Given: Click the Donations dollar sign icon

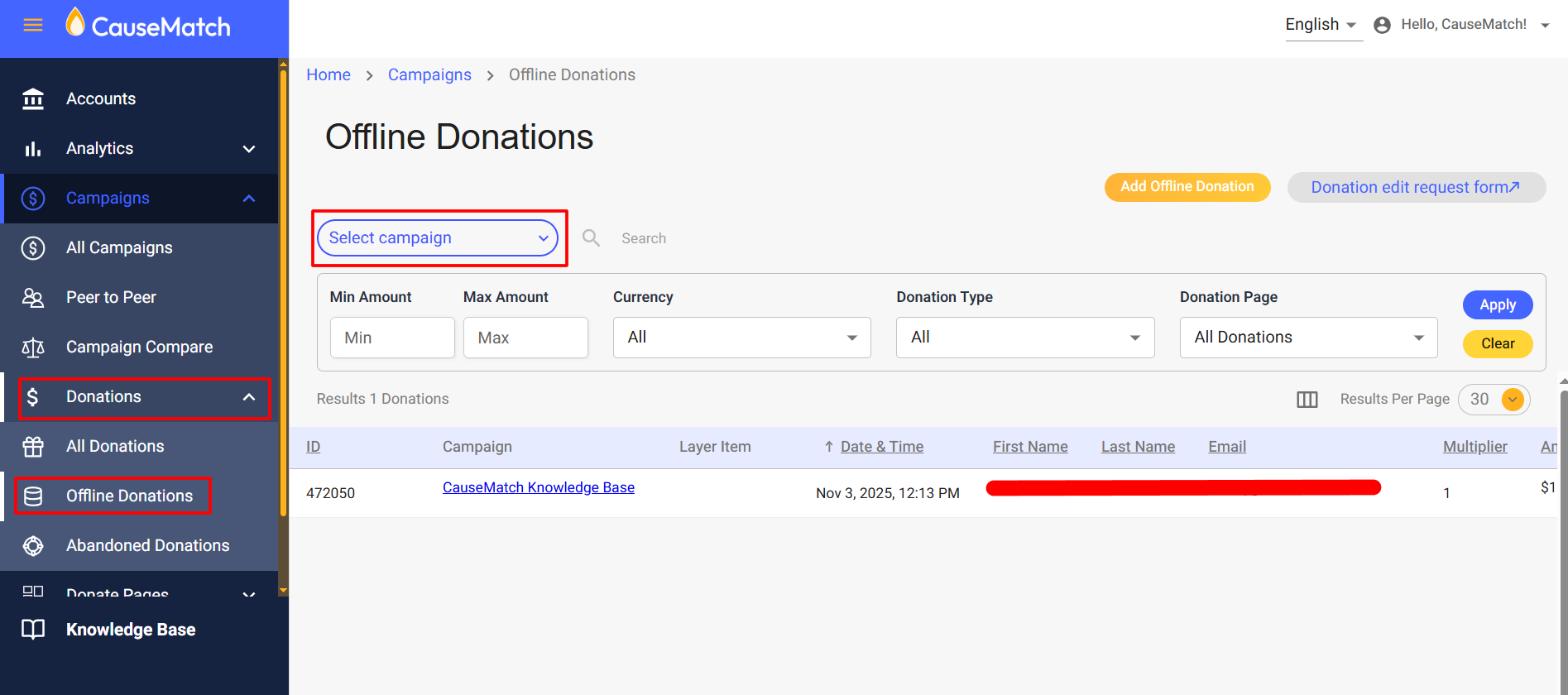Looking at the screenshot, I should pyautogui.click(x=33, y=397).
